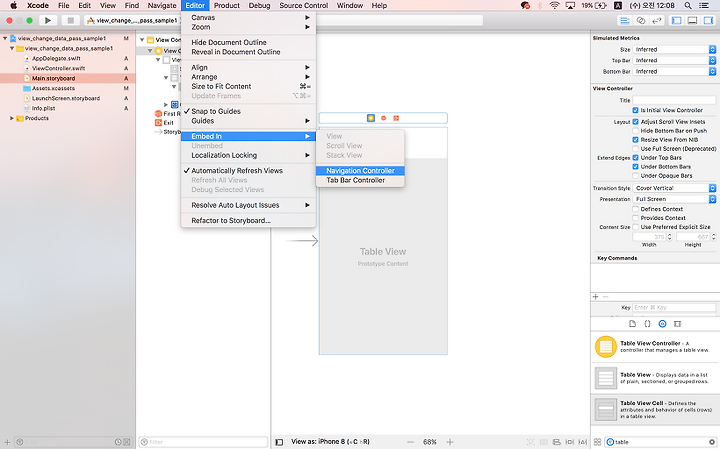Select AppDelegate.swift in project navigator
The image size is (720, 449).
56,58
